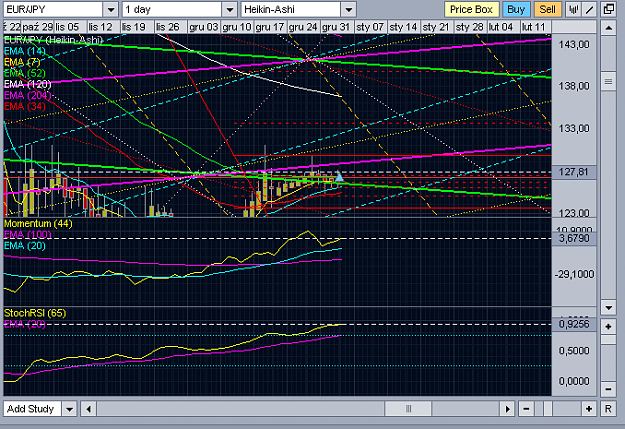Click the Add Study button
625x429 pixels.
tap(32, 409)
